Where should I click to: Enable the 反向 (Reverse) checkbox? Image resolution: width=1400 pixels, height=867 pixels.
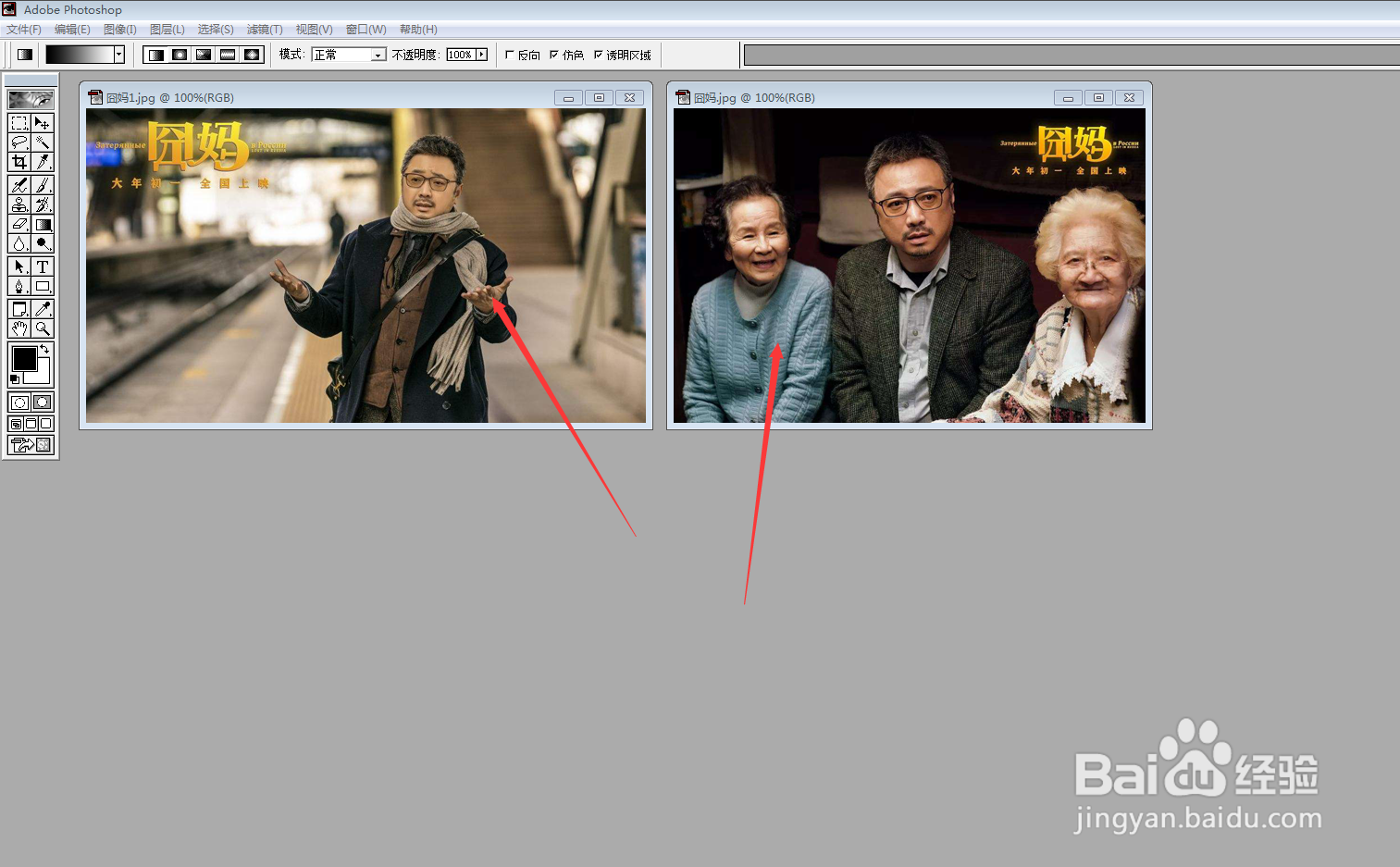510,55
